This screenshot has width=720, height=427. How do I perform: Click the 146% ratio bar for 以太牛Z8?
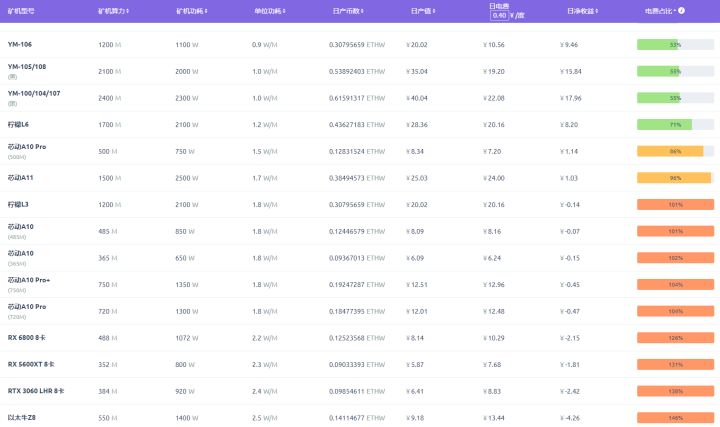click(x=675, y=416)
